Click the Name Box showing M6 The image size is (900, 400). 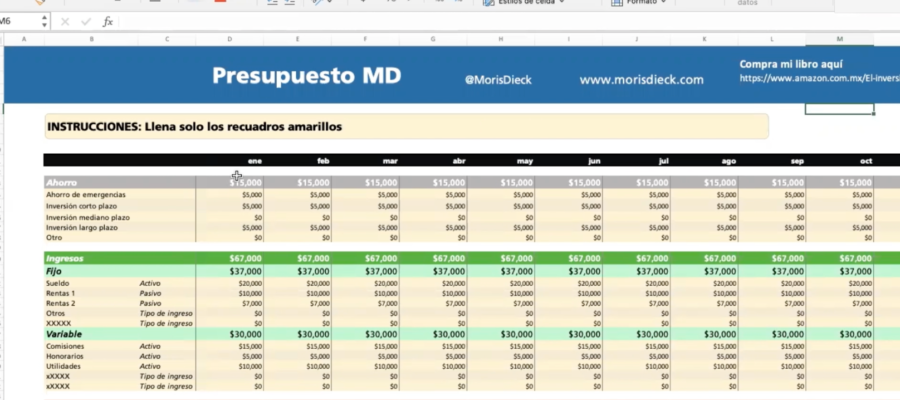click(x=18, y=21)
